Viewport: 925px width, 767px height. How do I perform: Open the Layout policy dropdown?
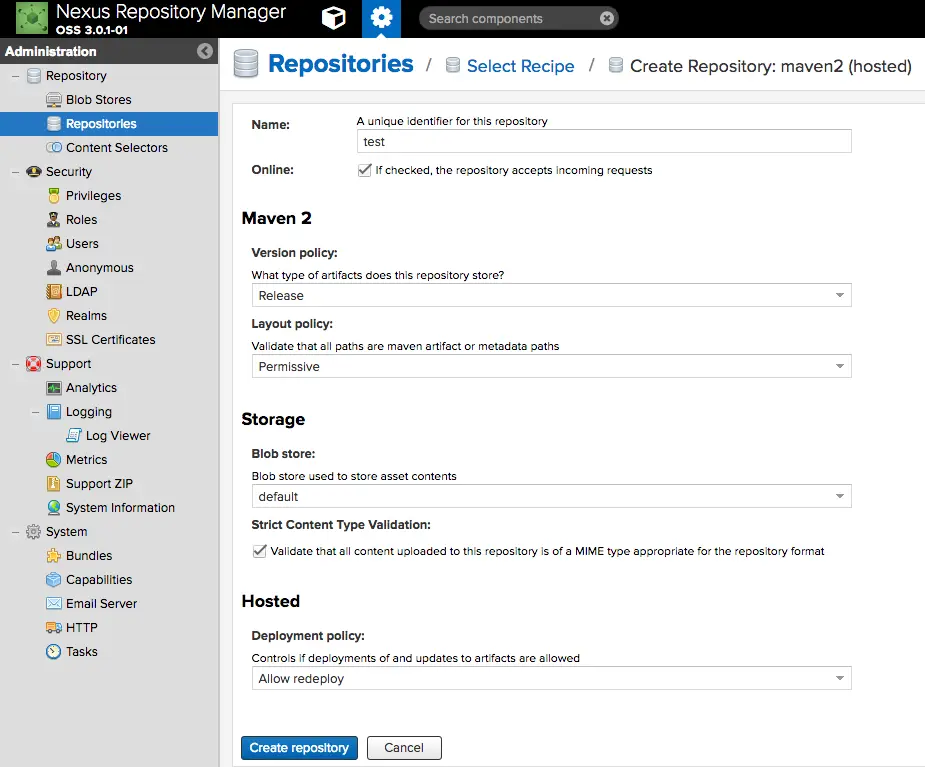click(552, 366)
